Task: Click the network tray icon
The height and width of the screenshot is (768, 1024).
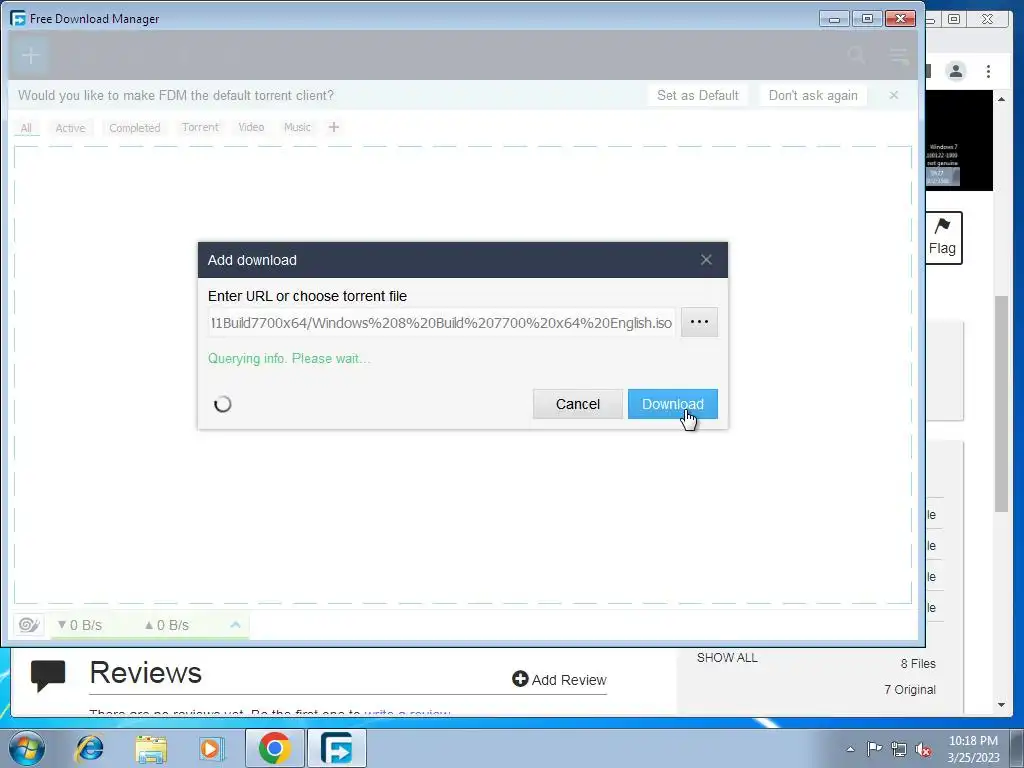Action: coord(899,749)
